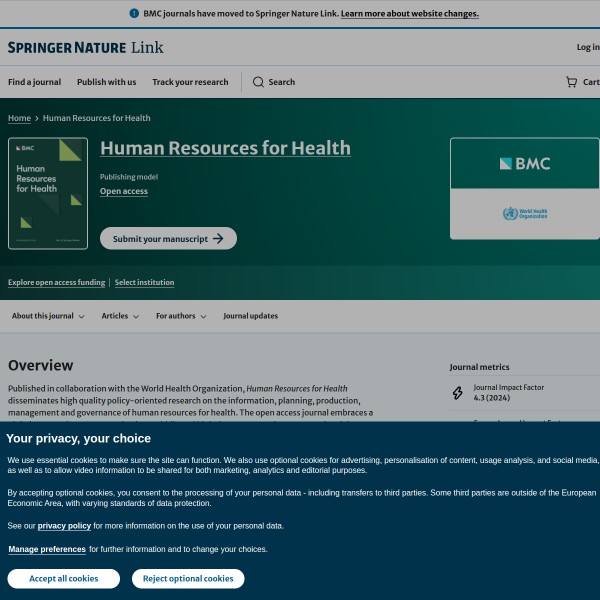
Task: Go to the Home breadcrumb link
Action: [19, 118]
